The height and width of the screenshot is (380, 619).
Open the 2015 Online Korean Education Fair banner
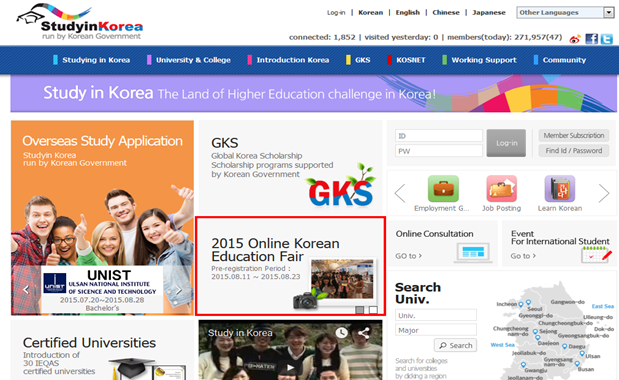(290, 266)
